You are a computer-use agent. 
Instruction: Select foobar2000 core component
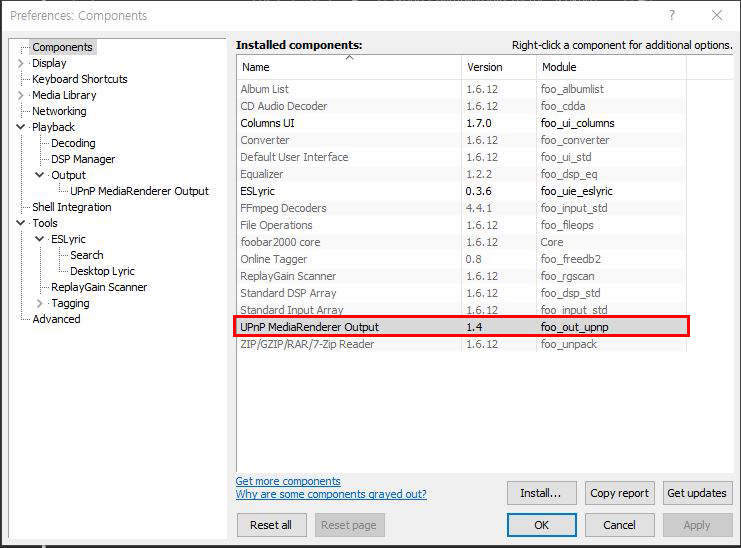pos(462,242)
